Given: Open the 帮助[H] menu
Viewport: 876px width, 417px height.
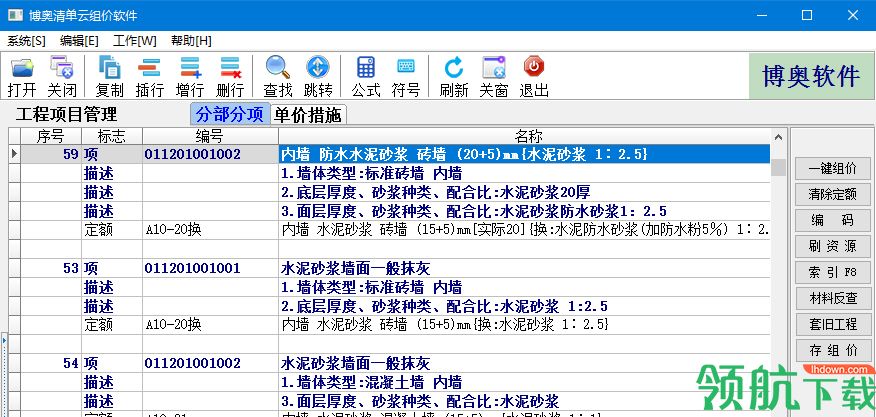Looking at the screenshot, I should pos(191,41).
